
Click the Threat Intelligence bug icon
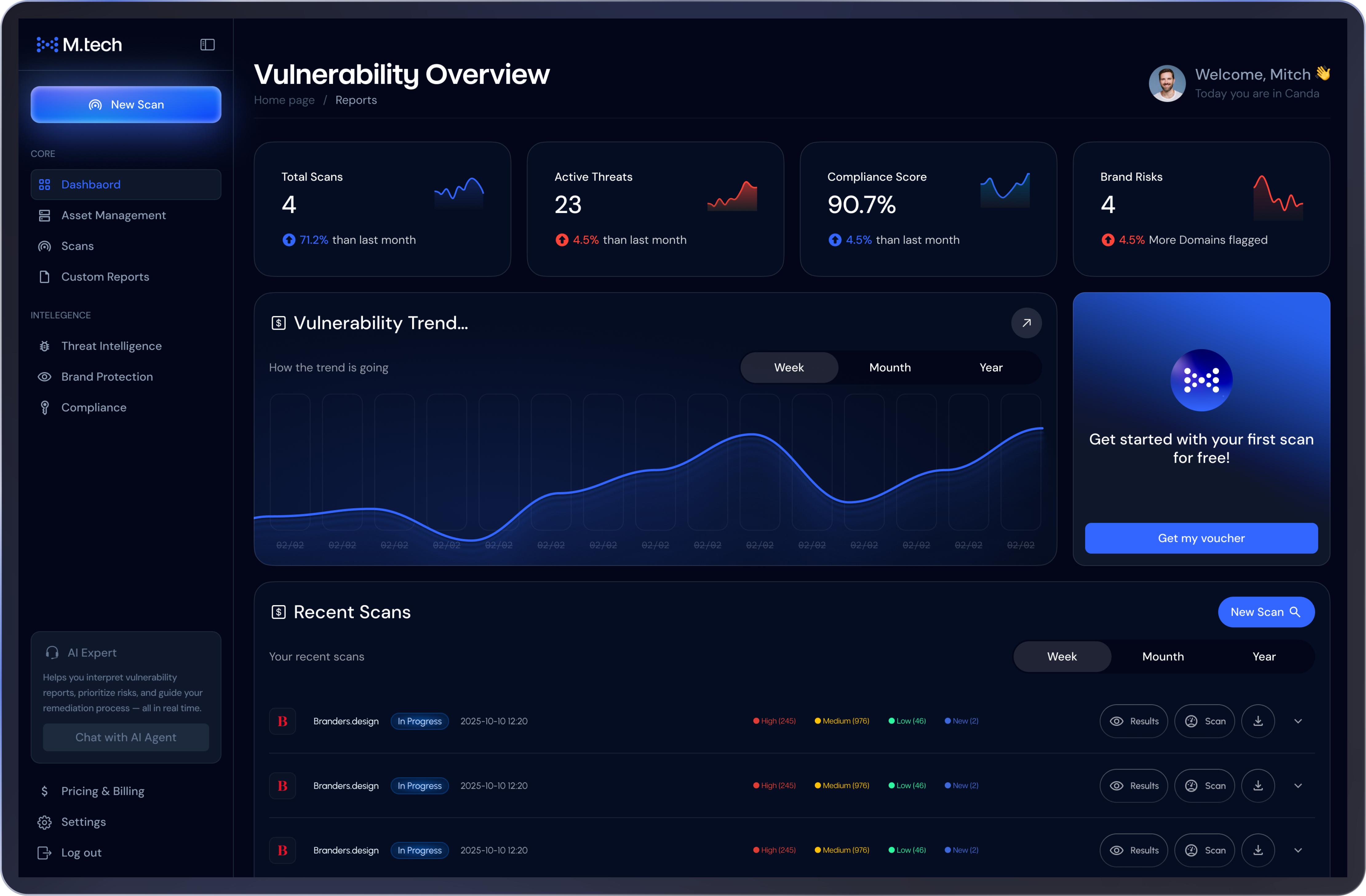tap(44, 346)
